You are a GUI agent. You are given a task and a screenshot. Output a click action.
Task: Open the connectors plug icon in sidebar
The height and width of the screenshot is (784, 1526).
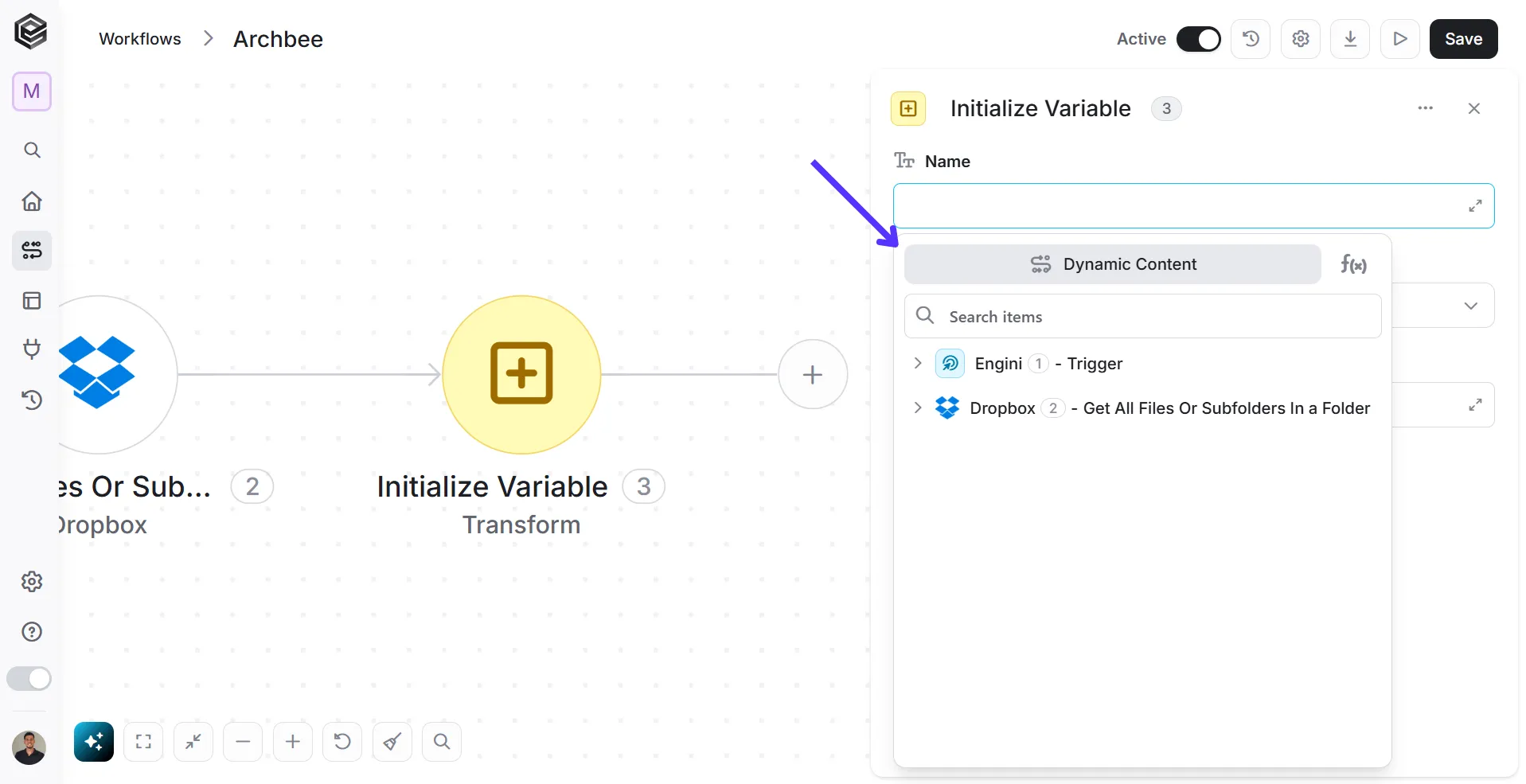click(32, 349)
